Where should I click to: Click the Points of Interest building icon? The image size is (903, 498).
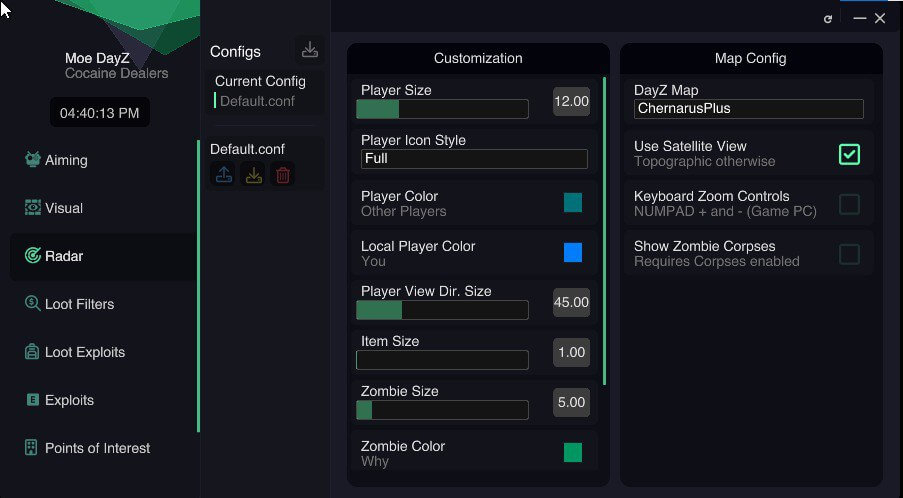31,447
